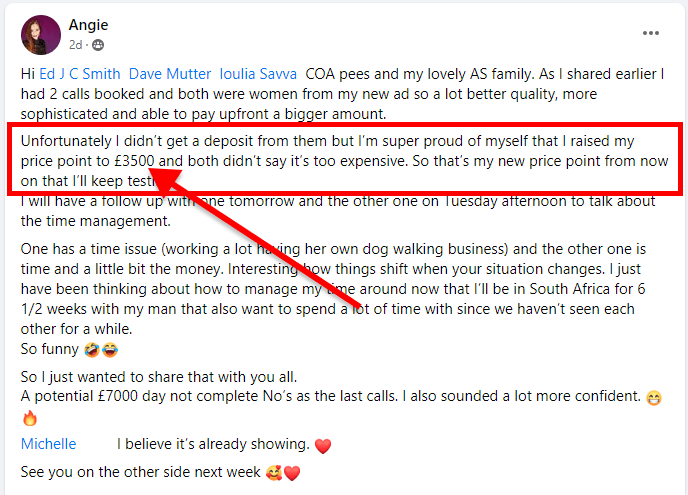Open the Ed J C Smith mention

tap(80, 73)
